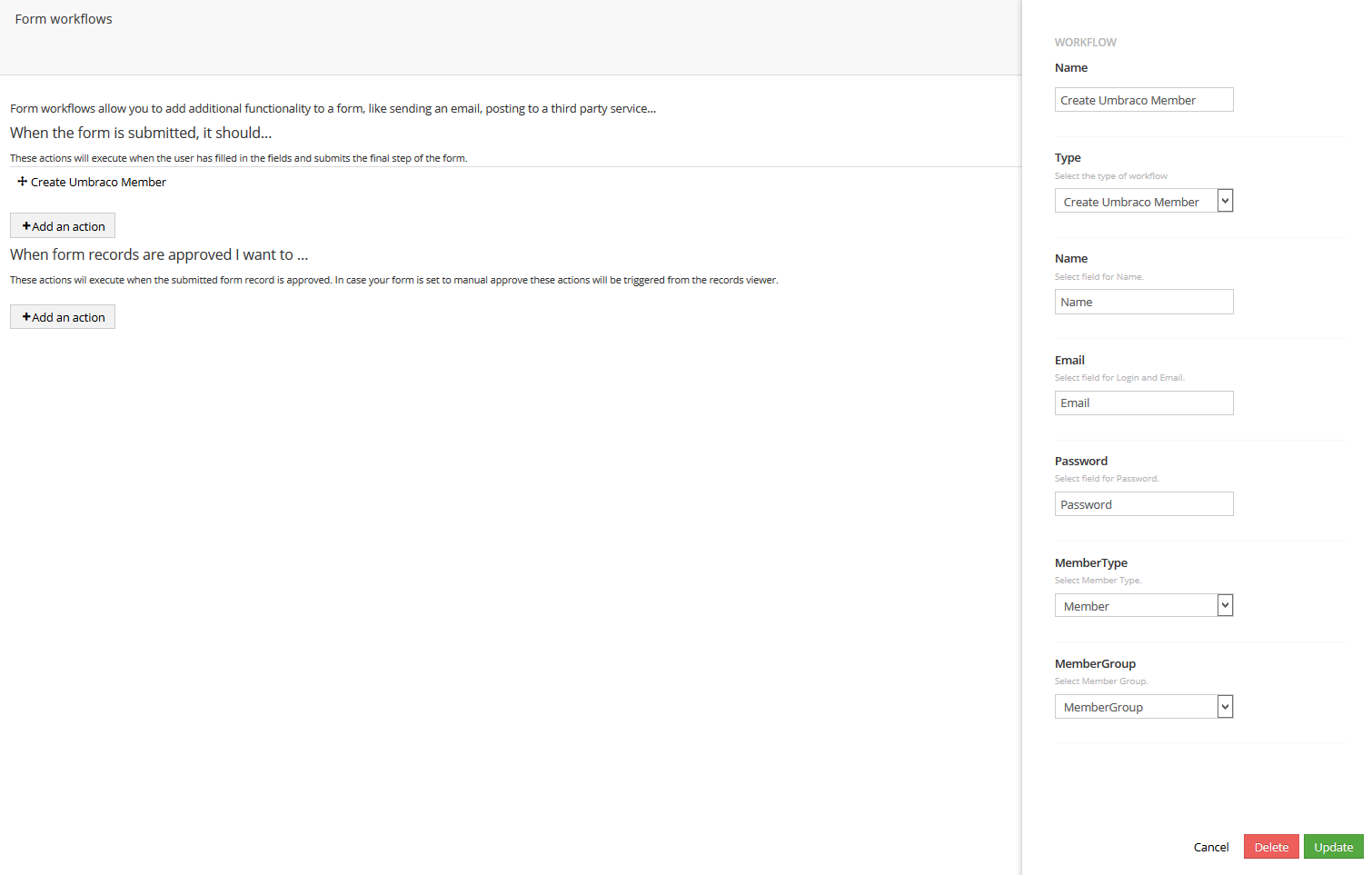Click the WORKFLOW panel title
Screen dimensions: 1372x875
1085,43
